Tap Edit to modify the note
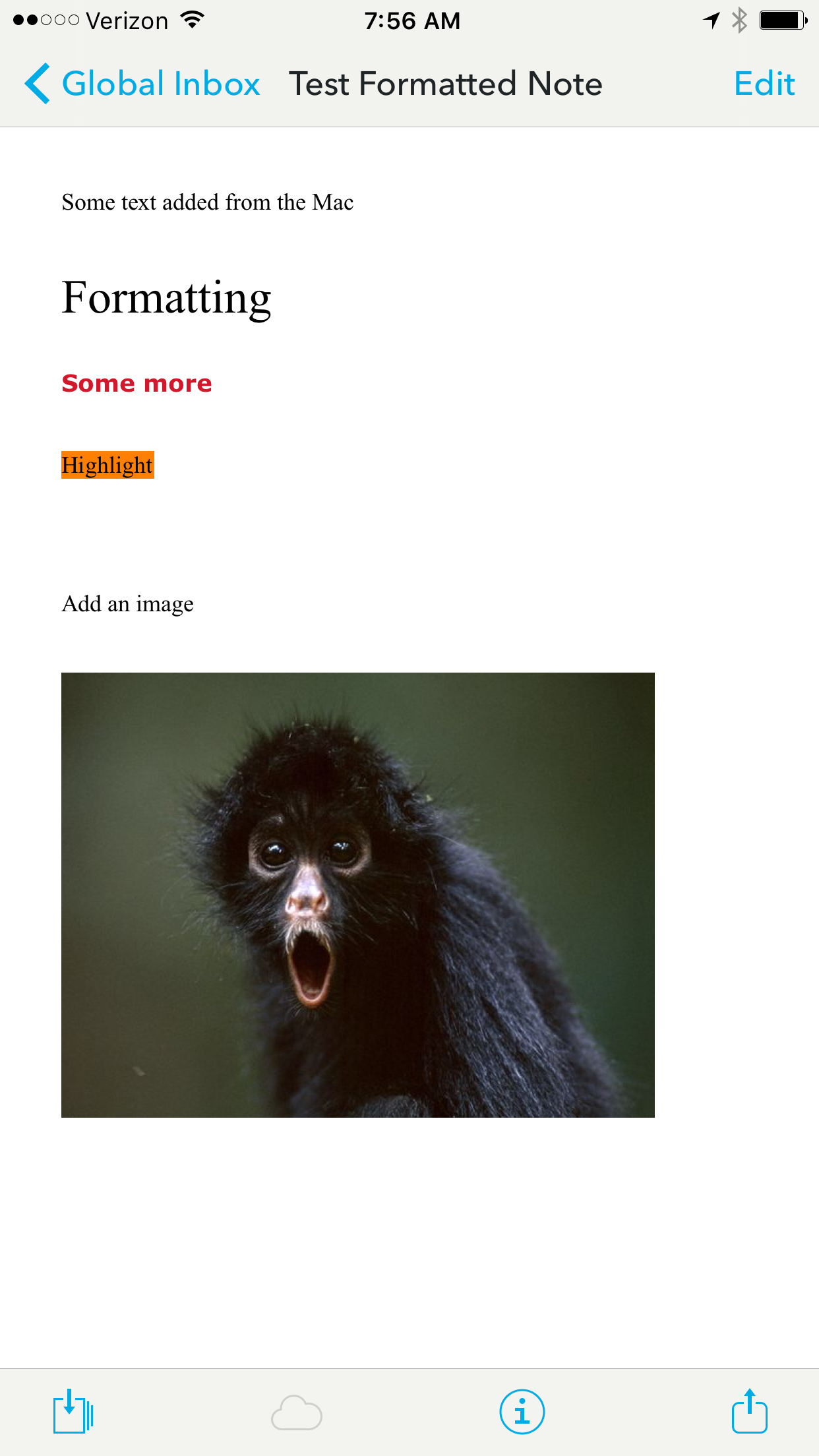This screenshot has width=819, height=1456. click(x=764, y=84)
